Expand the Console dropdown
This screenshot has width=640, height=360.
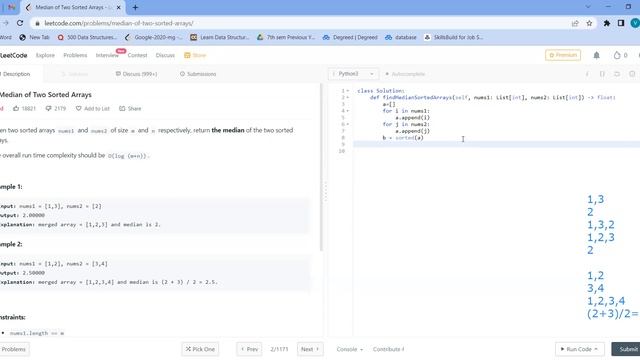click(x=350, y=349)
